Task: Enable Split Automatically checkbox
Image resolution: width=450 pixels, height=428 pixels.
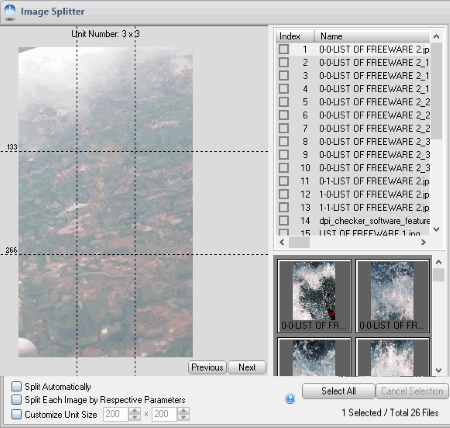Action: click(x=16, y=386)
